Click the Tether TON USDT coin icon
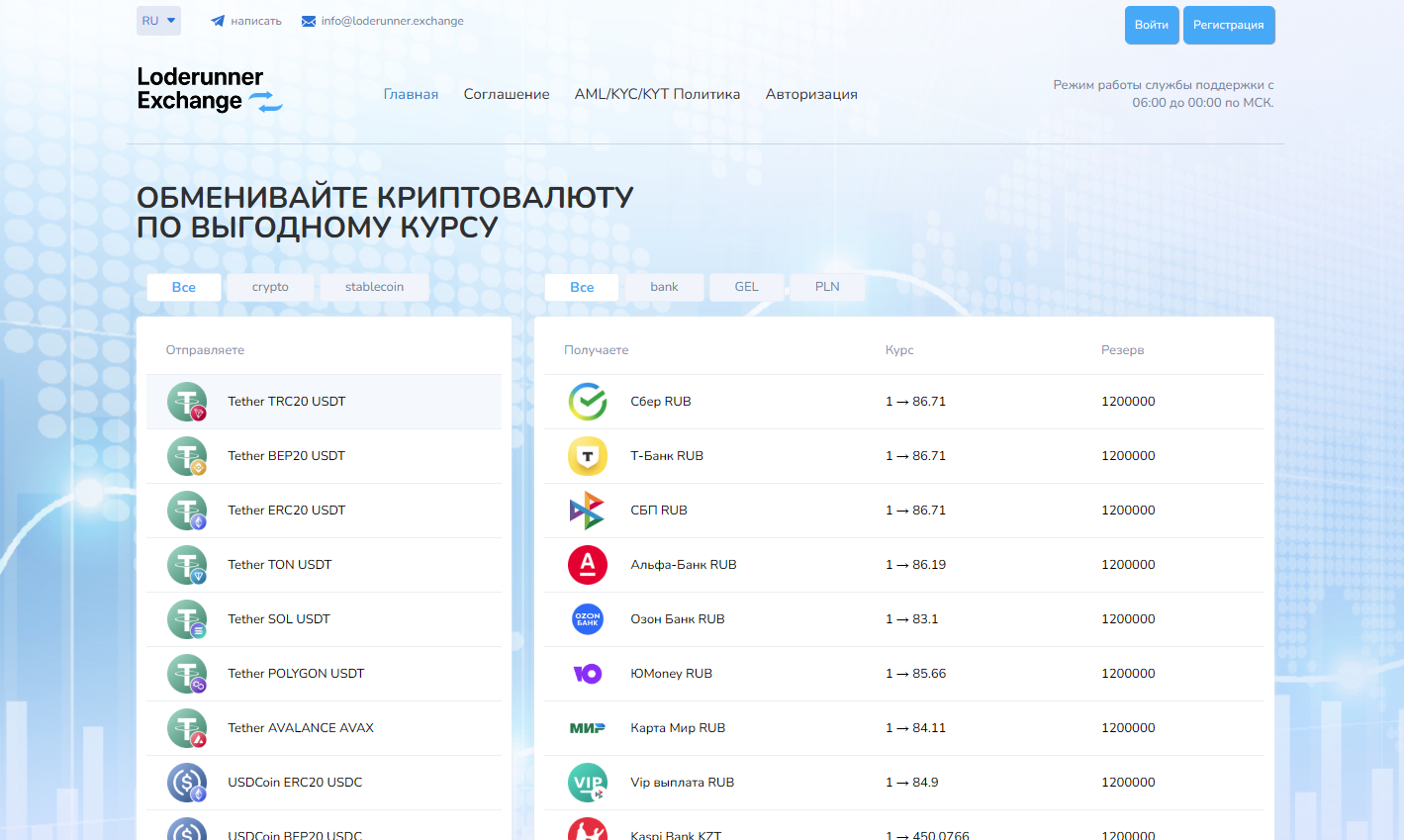 click(187, 565)
